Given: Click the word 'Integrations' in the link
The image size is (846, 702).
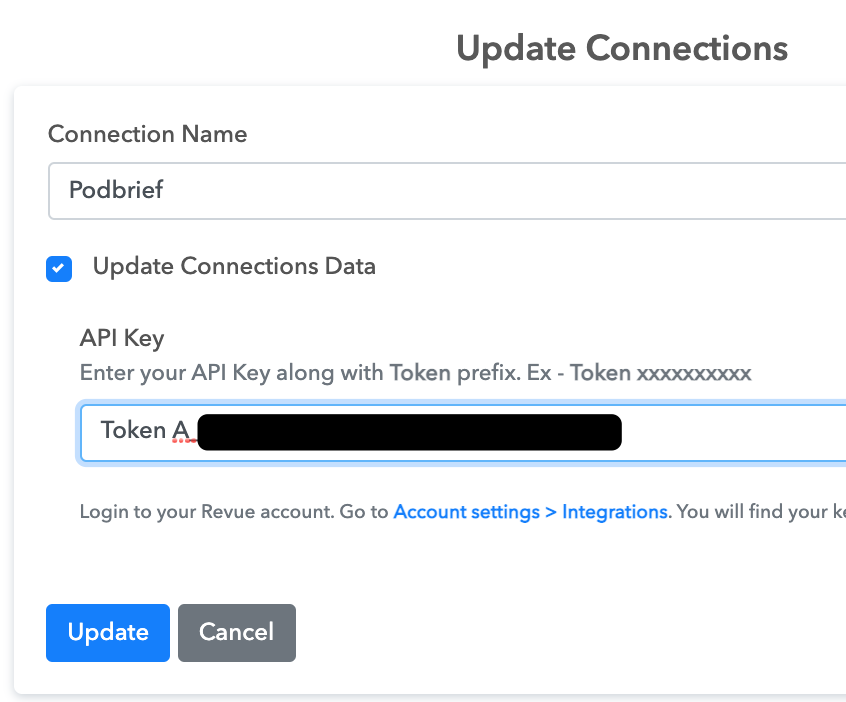Looking at the screenshot, I should (x=615, y=512).
